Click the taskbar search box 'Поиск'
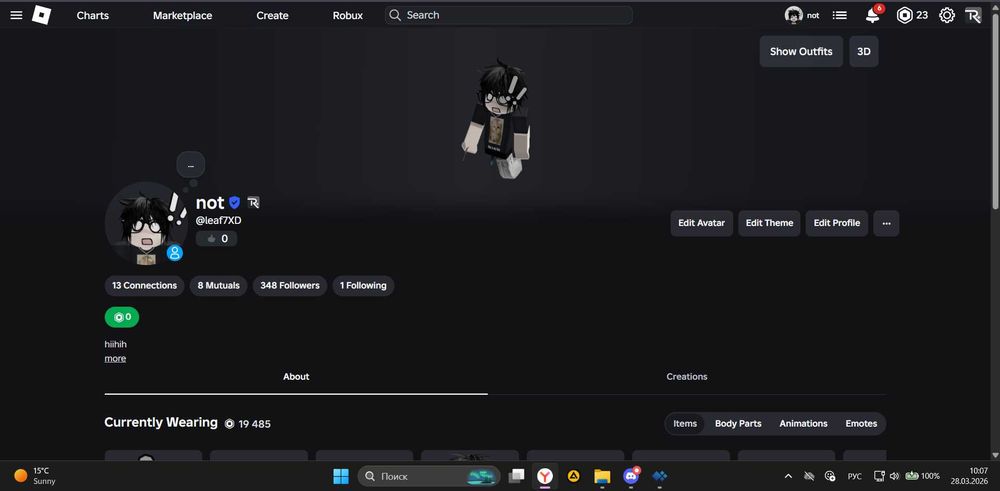Viewport: 1000px width, 491px height. point(429,476)
